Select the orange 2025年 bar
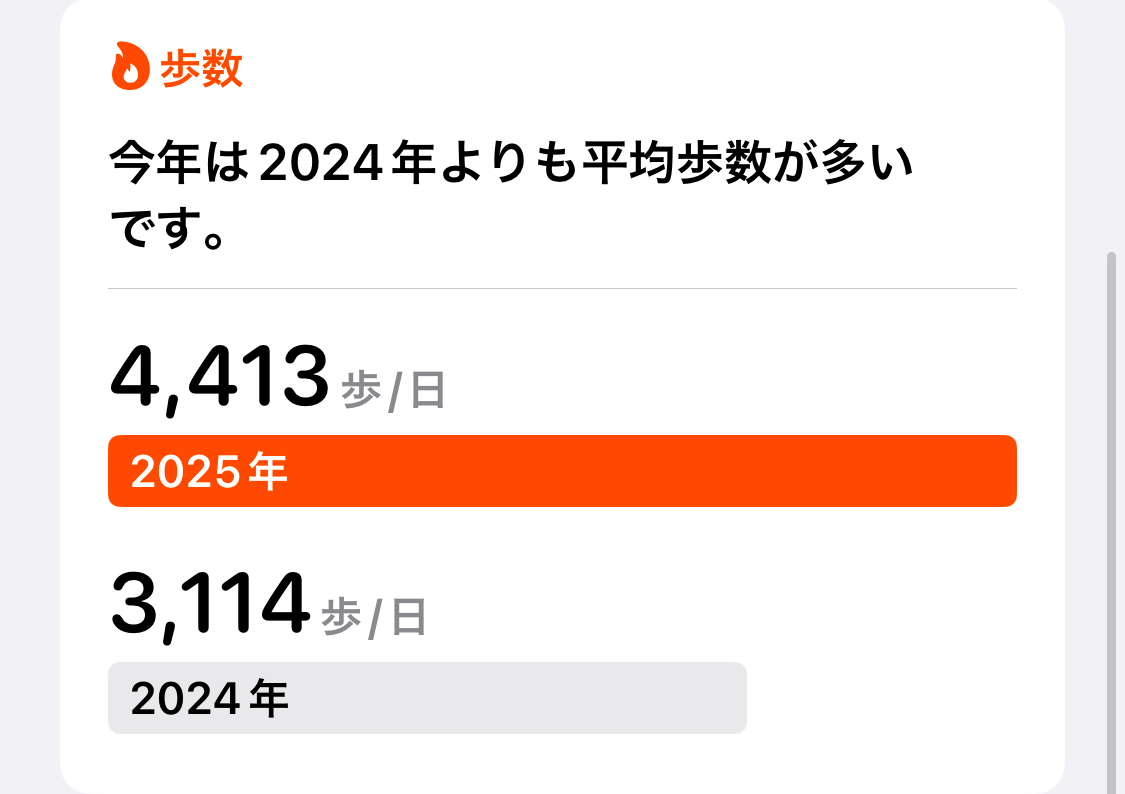The height and width of the screenshot is (794, 1125). tap(562, 471)
